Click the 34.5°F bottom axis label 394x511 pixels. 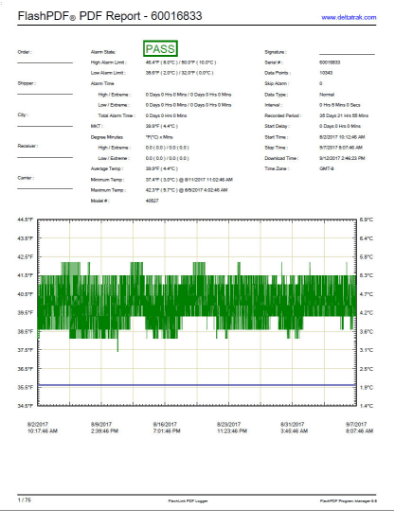click(25, 406)
